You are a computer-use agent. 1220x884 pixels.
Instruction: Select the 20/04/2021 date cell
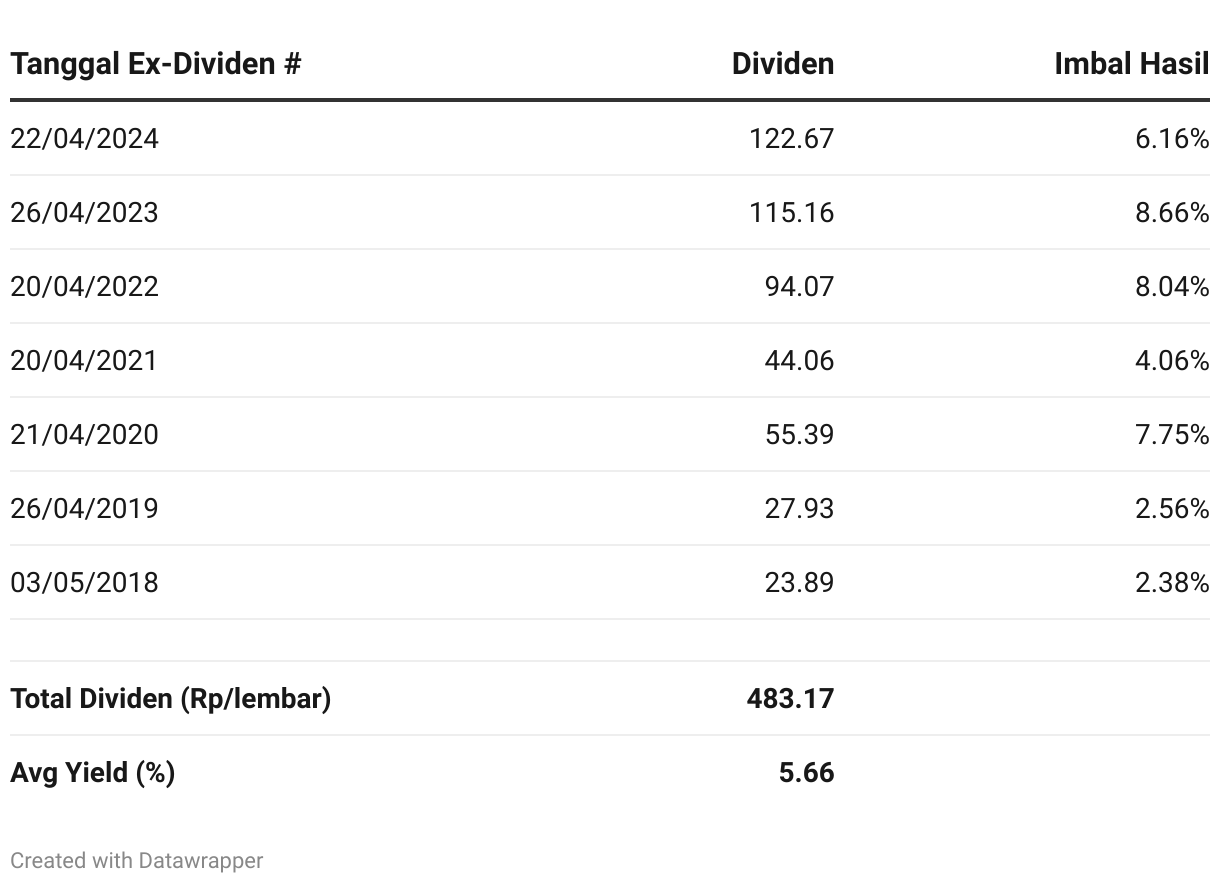(84, 360)
